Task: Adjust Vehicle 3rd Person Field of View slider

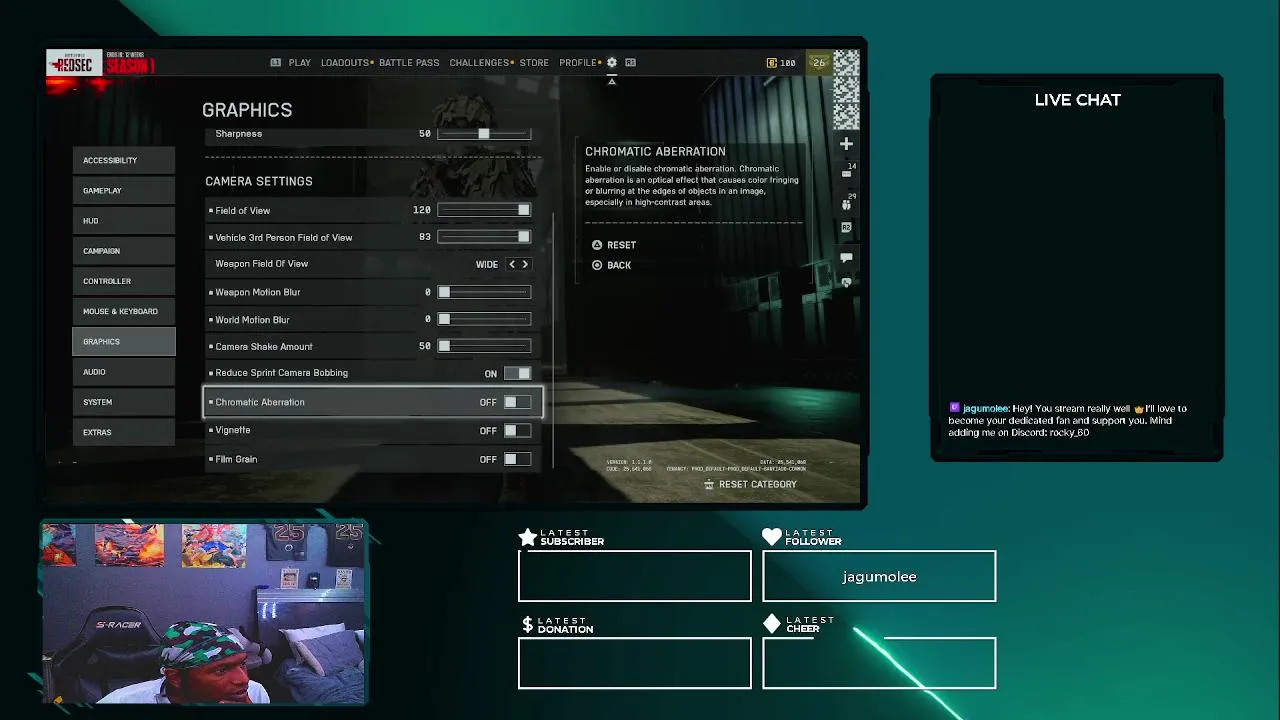Action: click(484, 237)
